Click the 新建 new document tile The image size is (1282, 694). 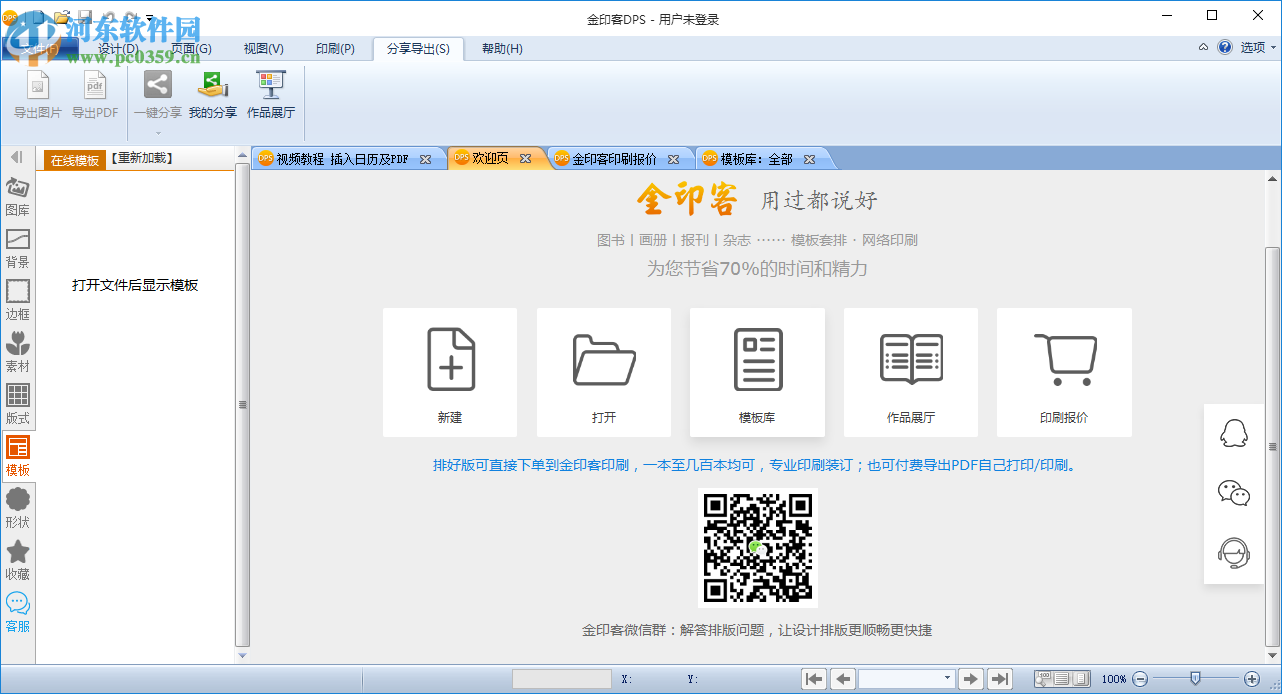coord(450,372)
